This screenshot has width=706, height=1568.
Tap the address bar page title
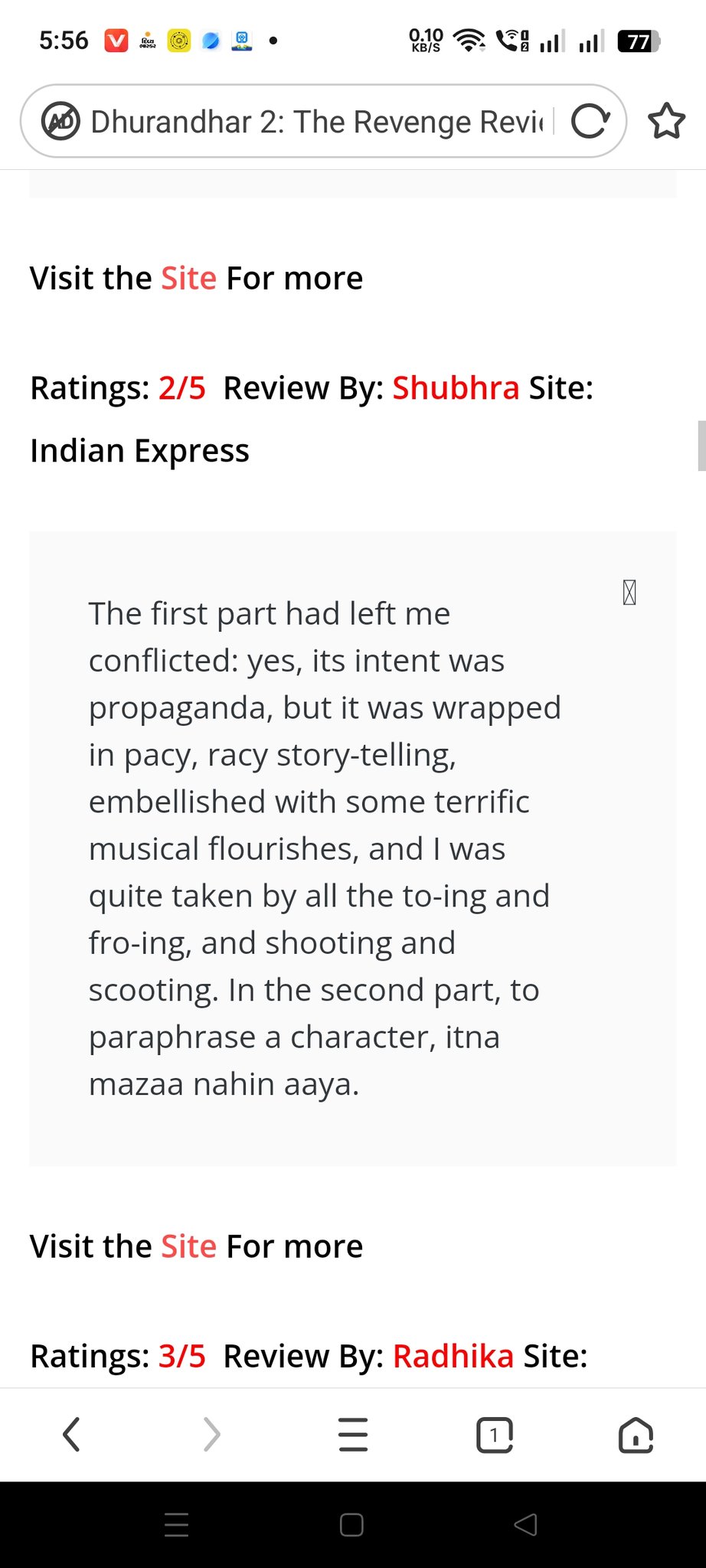pos(317,122)
